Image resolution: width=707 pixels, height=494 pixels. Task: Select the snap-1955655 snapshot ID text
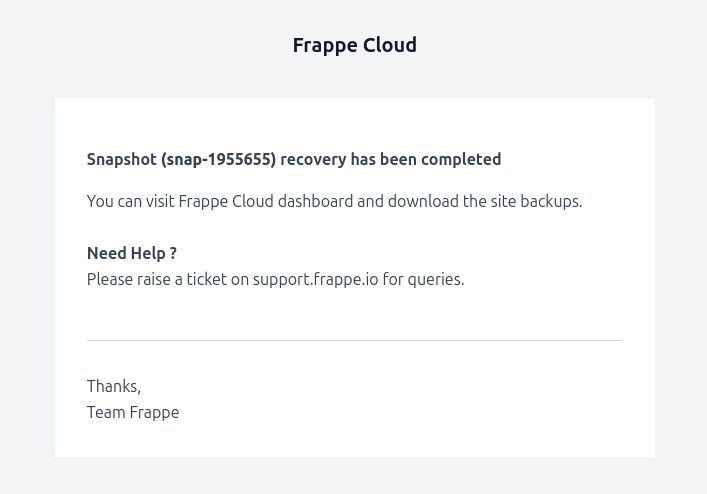[219, 160]
